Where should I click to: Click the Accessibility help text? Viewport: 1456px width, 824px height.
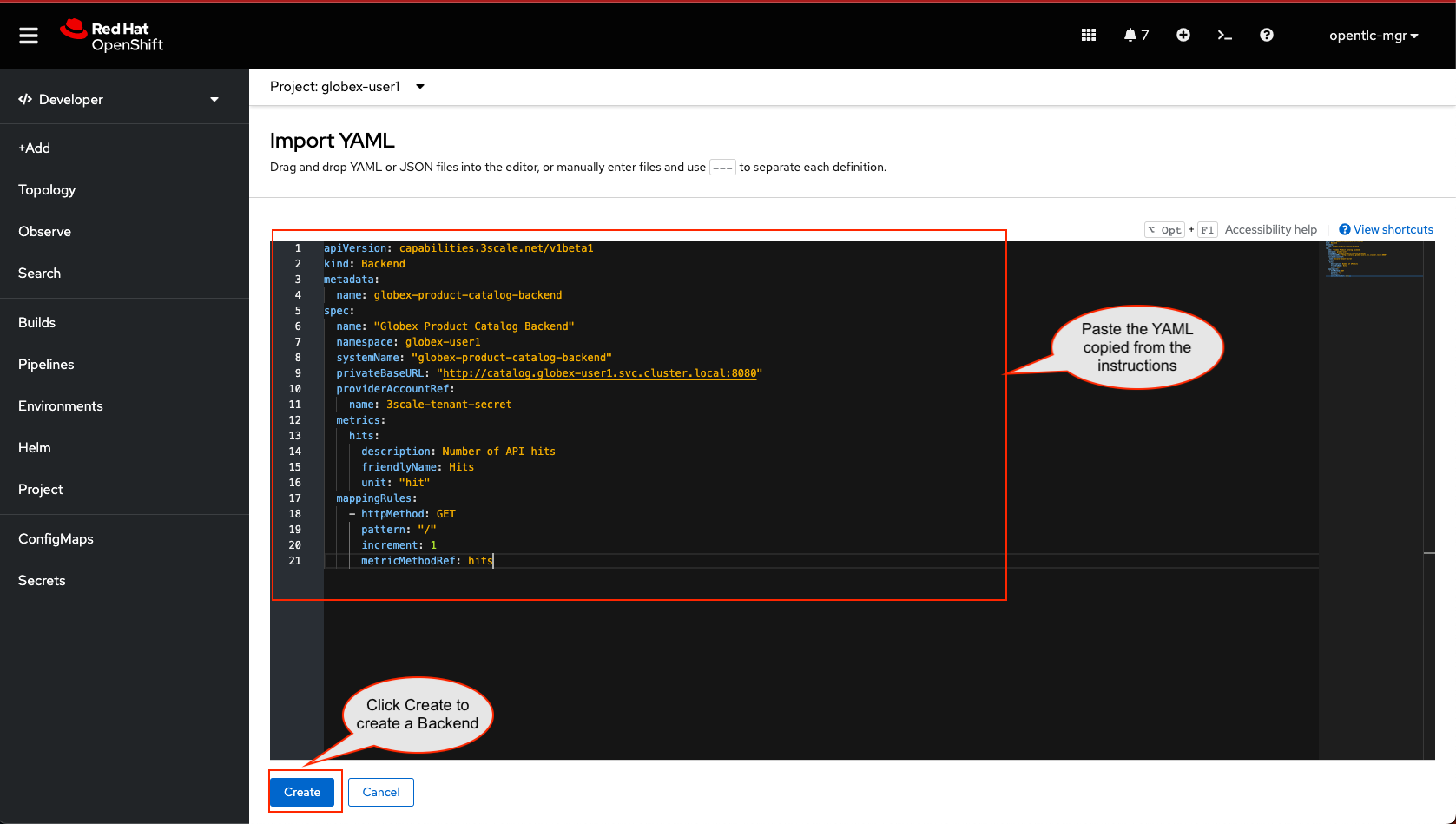coord(1271,229)
